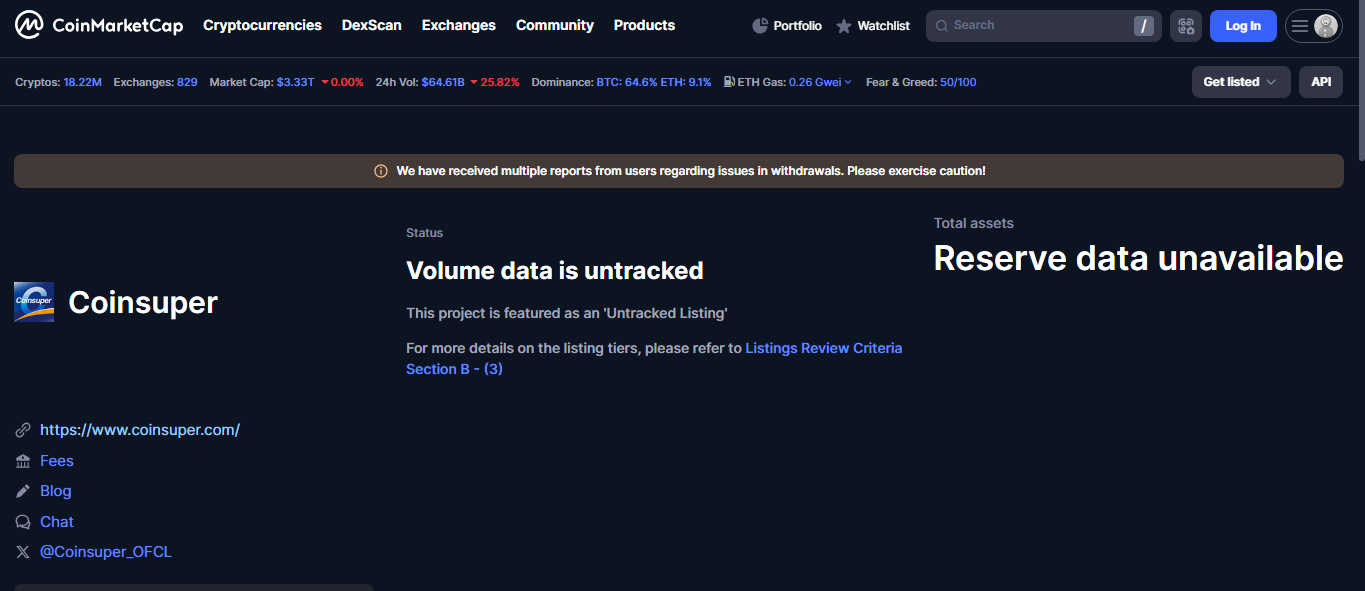This screenshot has width=1365, height=591.
Task: Open the DexScan menu
Action: click(x=372, y=25)
